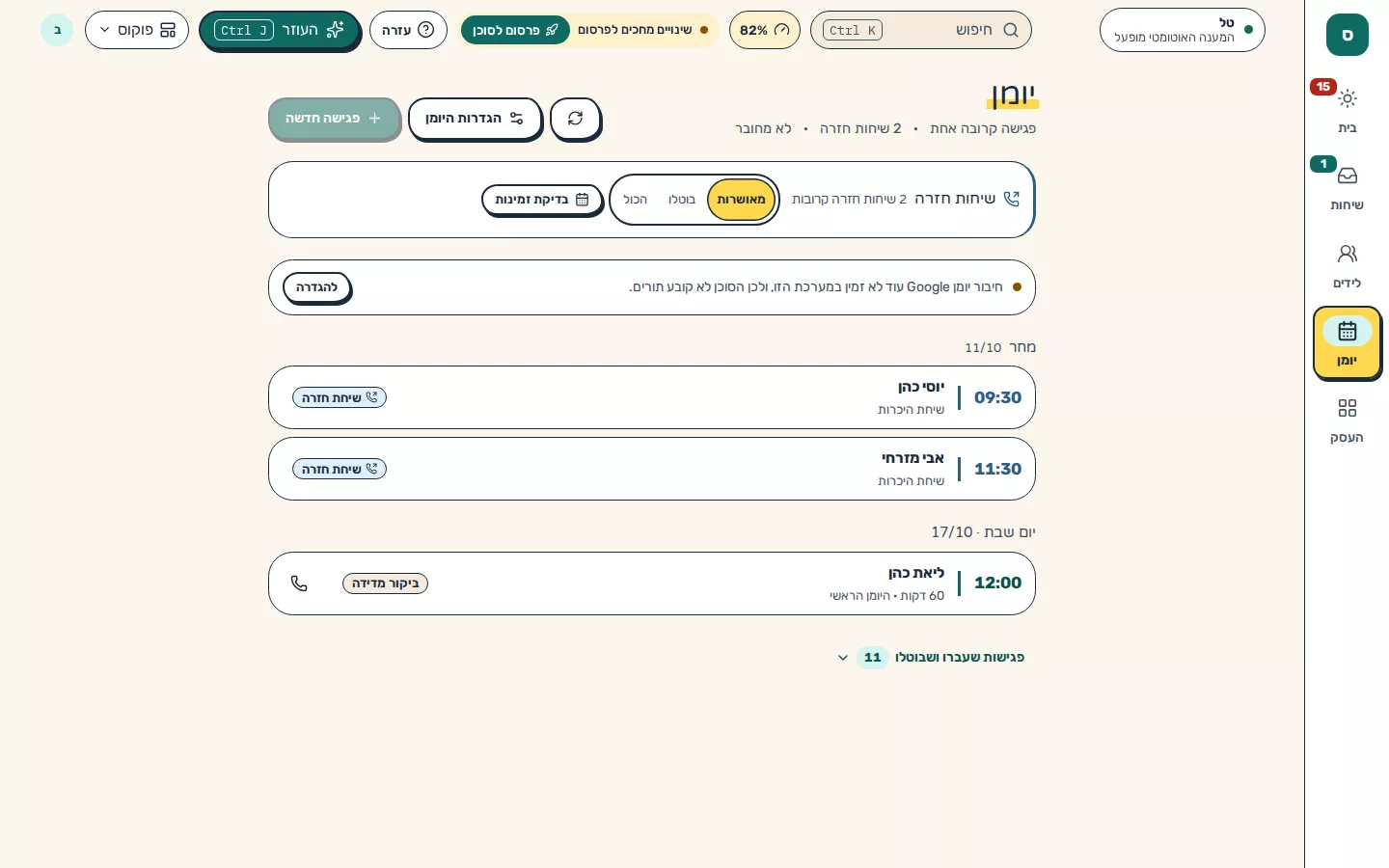This screenshot has width=1389, height=868.
Task: Open הגדרות היומן settings
Action: click(475, 119)
